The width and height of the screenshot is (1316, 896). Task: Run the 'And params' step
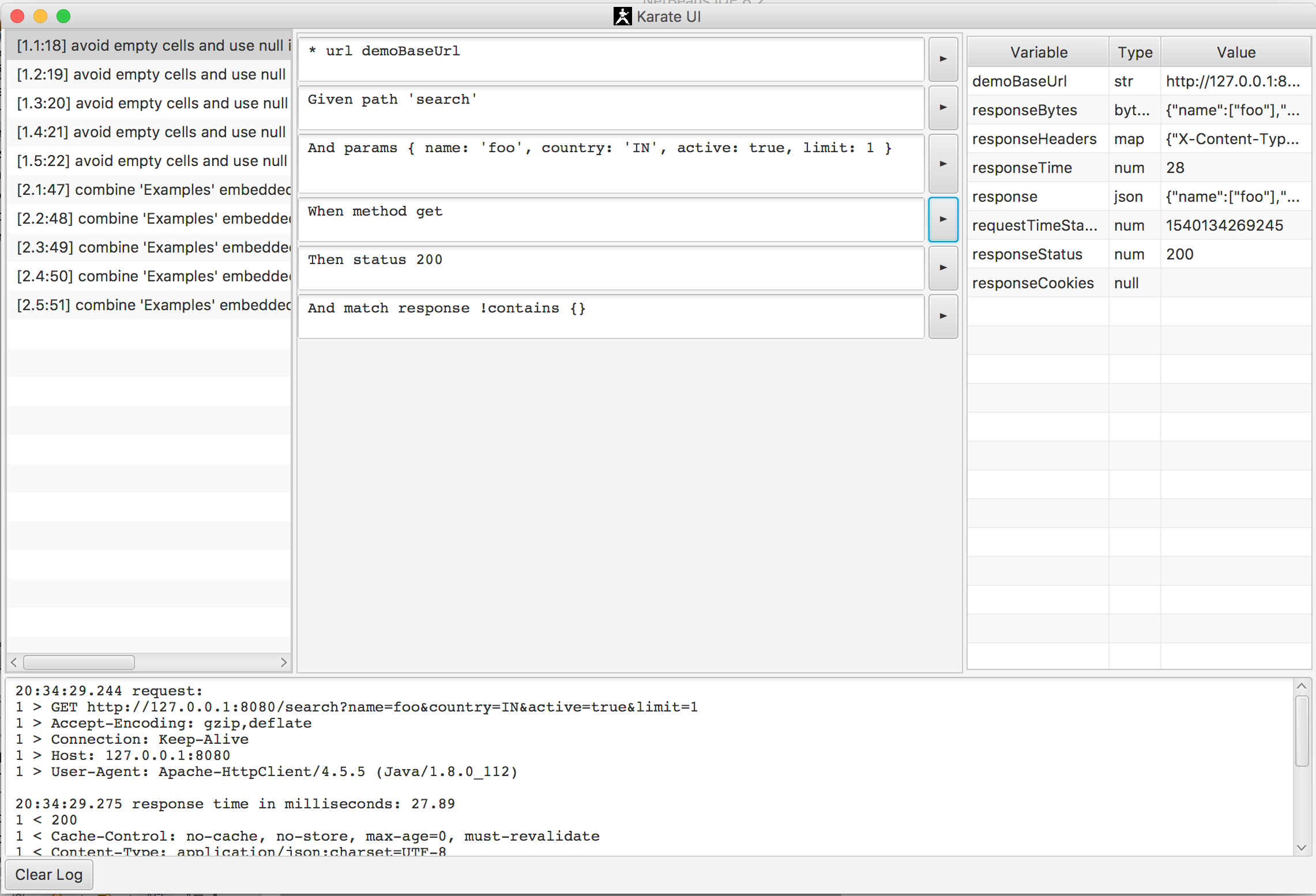(x=943, y=164)
